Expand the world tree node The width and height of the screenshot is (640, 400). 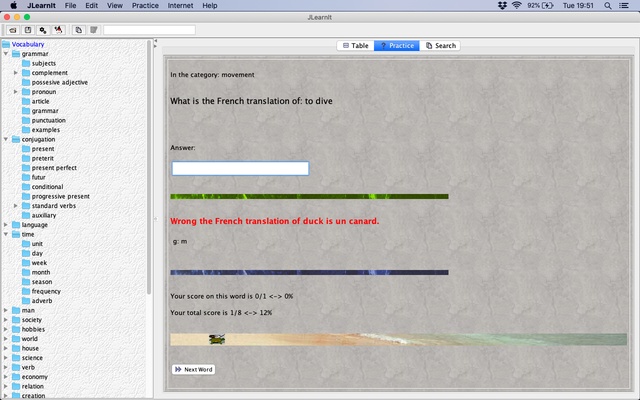6,339
